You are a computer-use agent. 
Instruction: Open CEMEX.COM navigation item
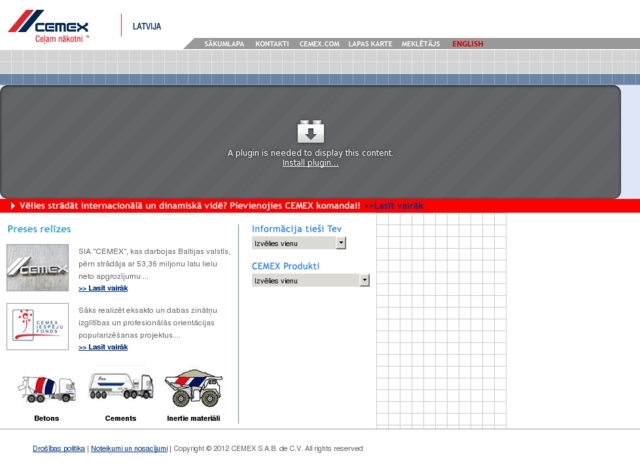coord(320,44)
